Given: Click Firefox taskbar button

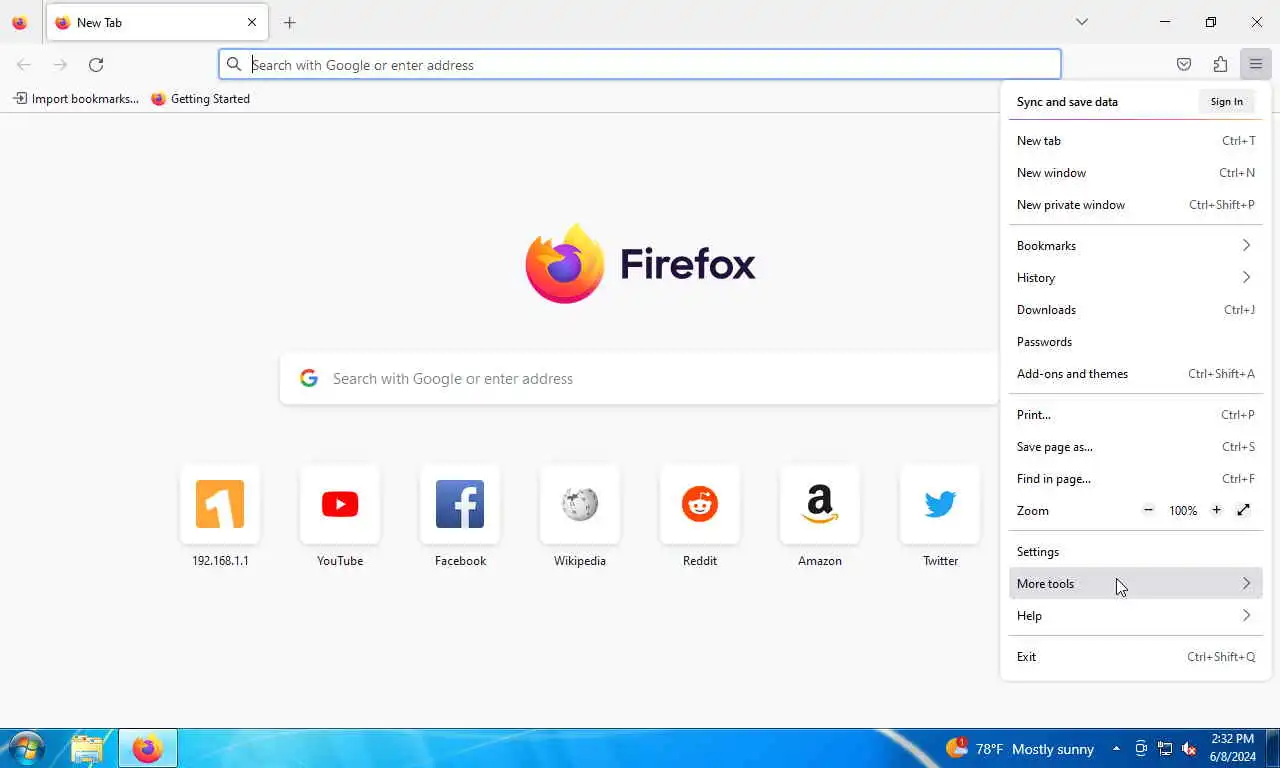Looking at the screenshot, I should (x=148, y=748).
